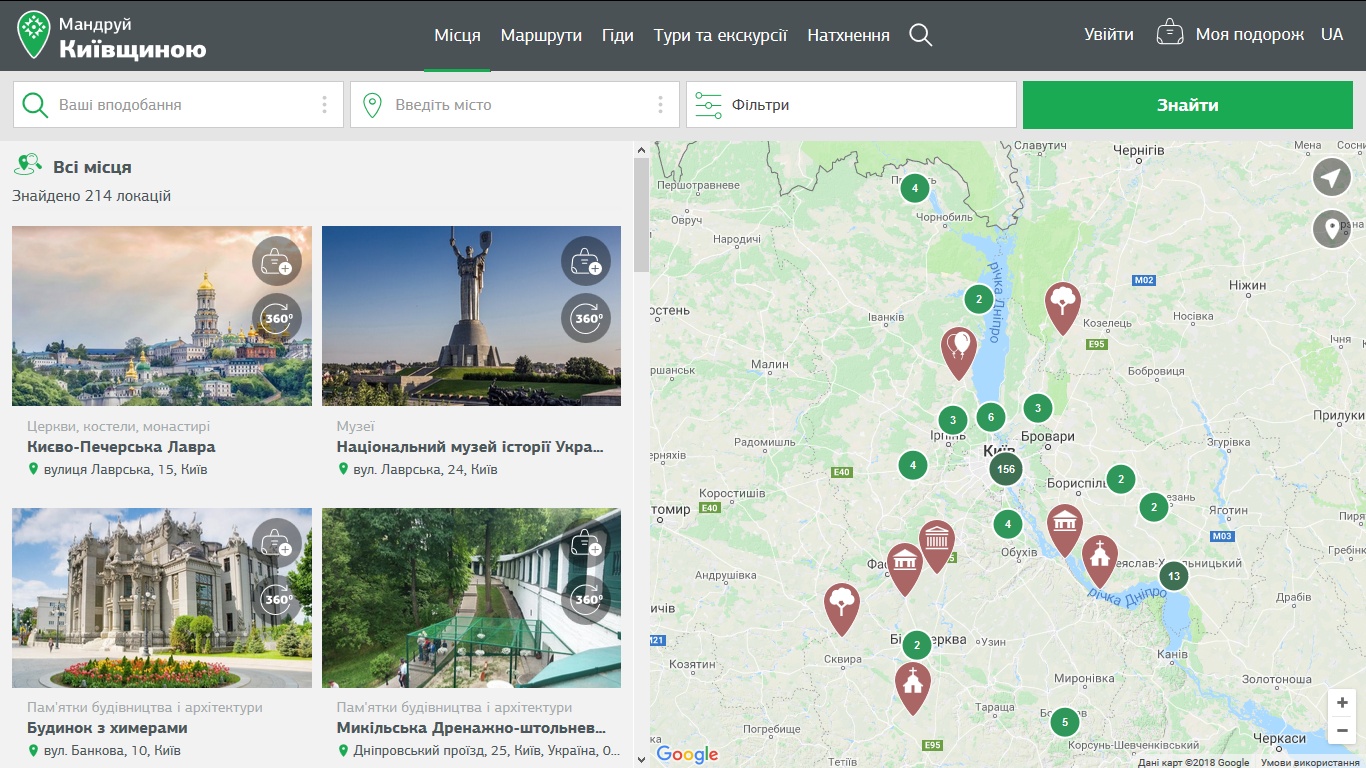Screen dimensions: 1366x768
Task: Open the Моя подорож link
Action: click(x=1250, y=35)
